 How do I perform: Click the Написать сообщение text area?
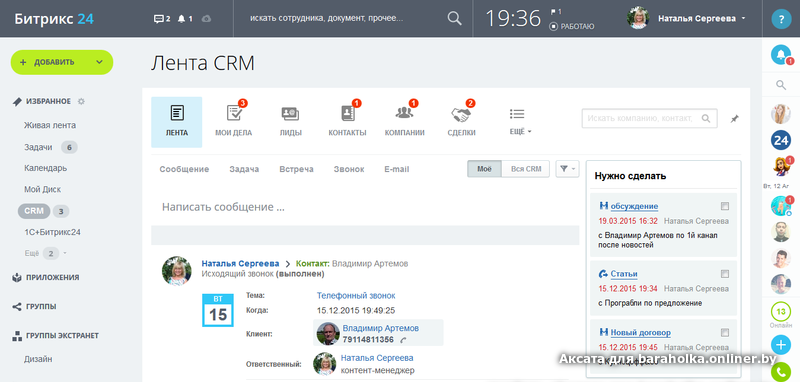click(x=365, y=207)
